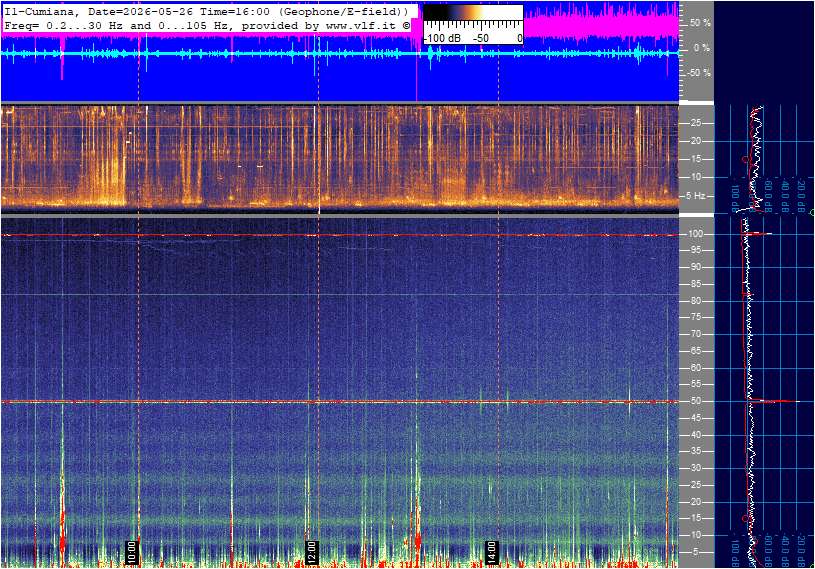Image resolution: width=815 pixels, height=569 pixels.
Task: Click the '0 %' amplitude axis label
Action: pyautogui.click(x=702, y=48)
